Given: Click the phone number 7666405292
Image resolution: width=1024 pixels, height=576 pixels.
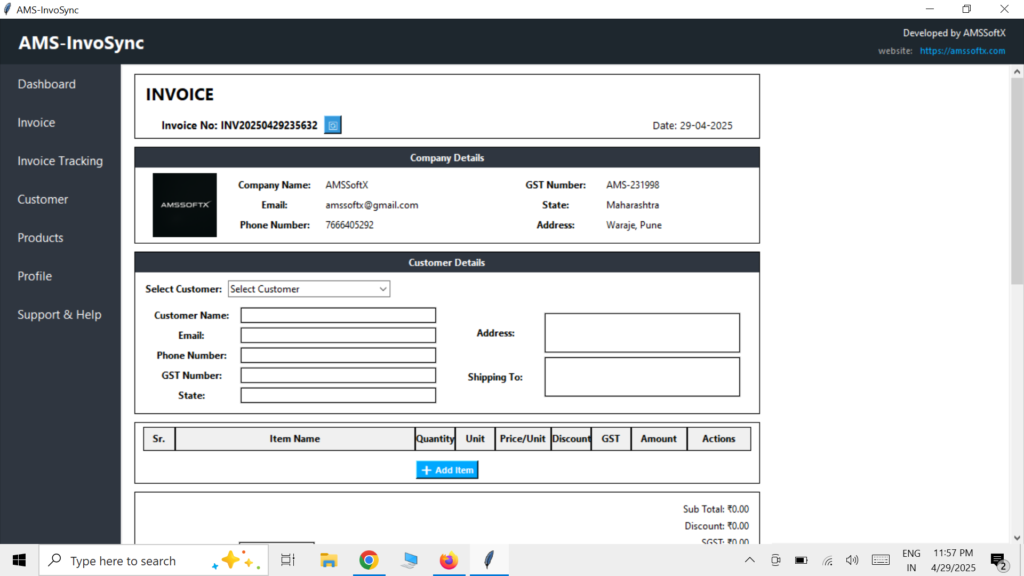Looking at the screenshot, I should 349,225.
